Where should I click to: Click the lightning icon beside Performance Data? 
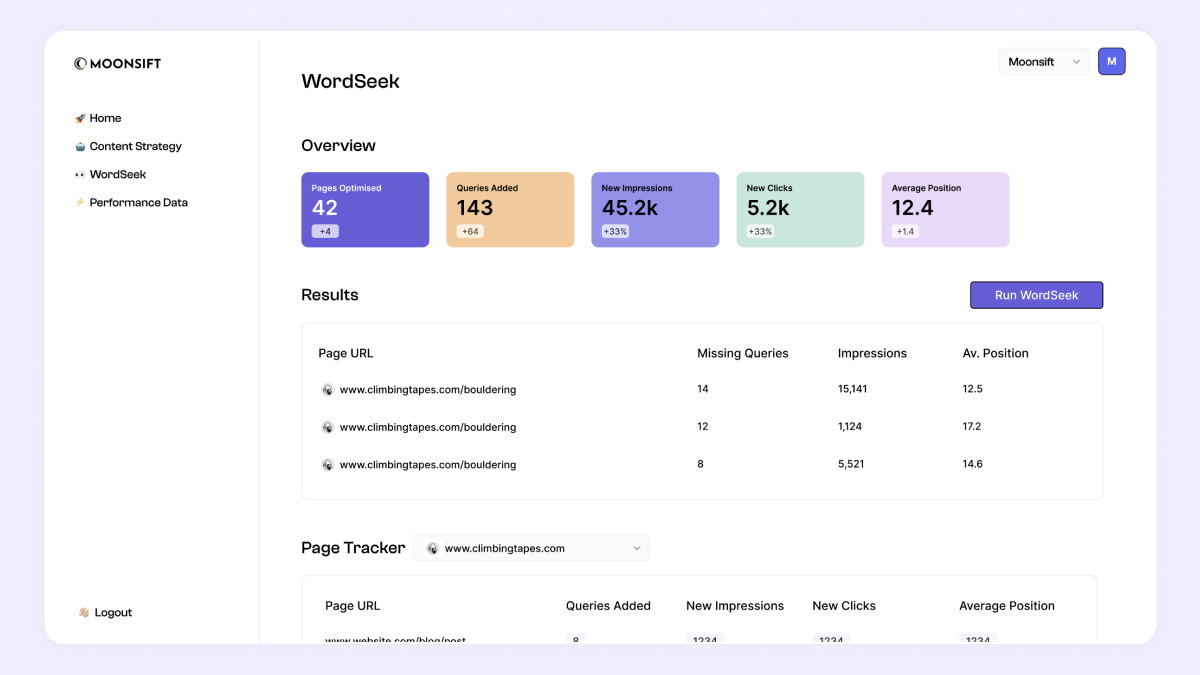80,202
